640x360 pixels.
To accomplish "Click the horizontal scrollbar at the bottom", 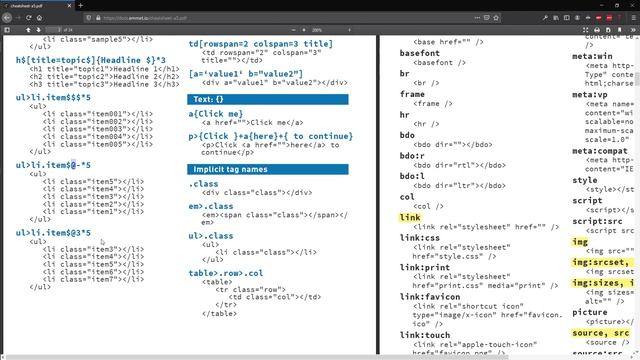I will tap(257, 357).
